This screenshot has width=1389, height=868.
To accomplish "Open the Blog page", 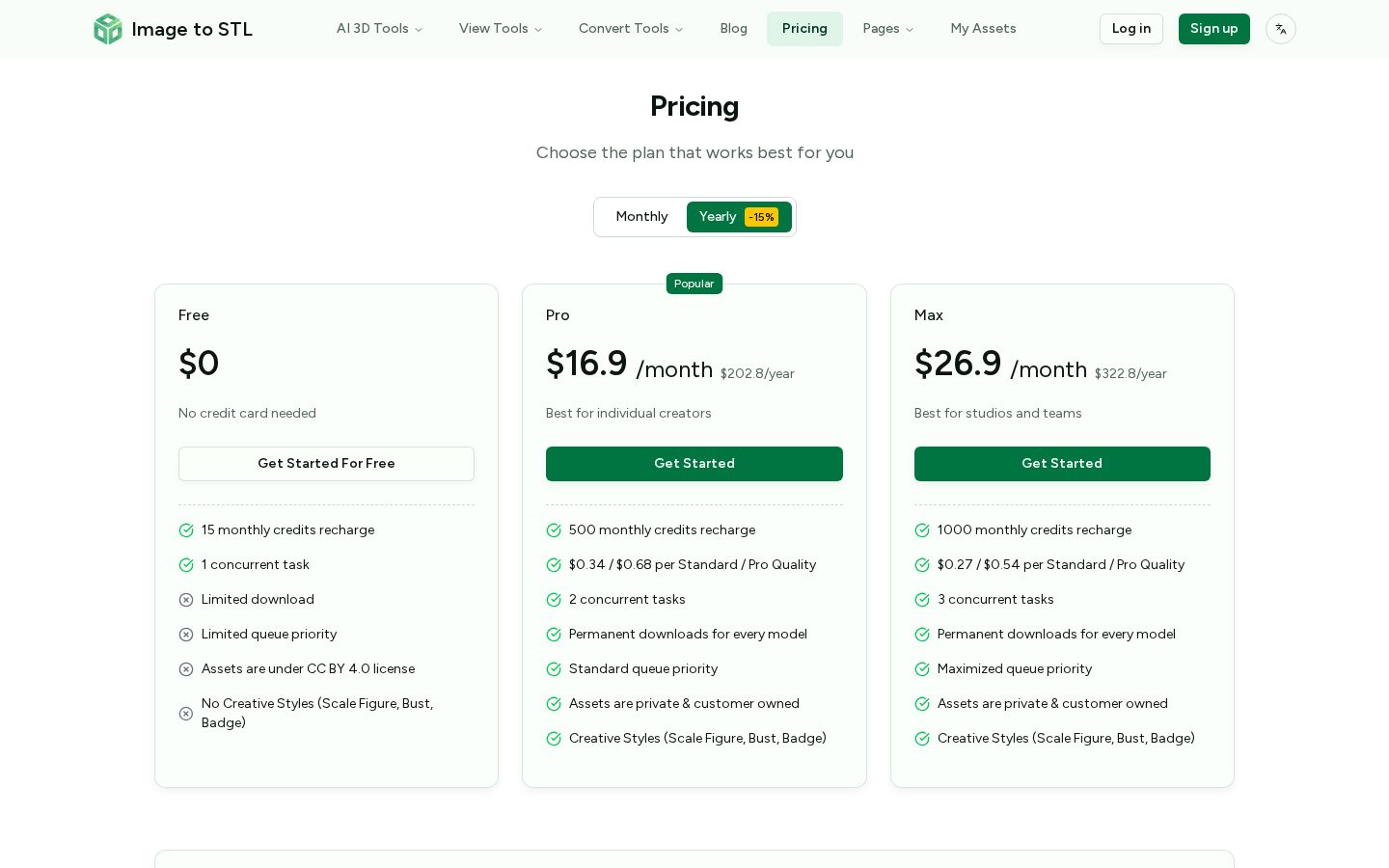I will (733, 29).
